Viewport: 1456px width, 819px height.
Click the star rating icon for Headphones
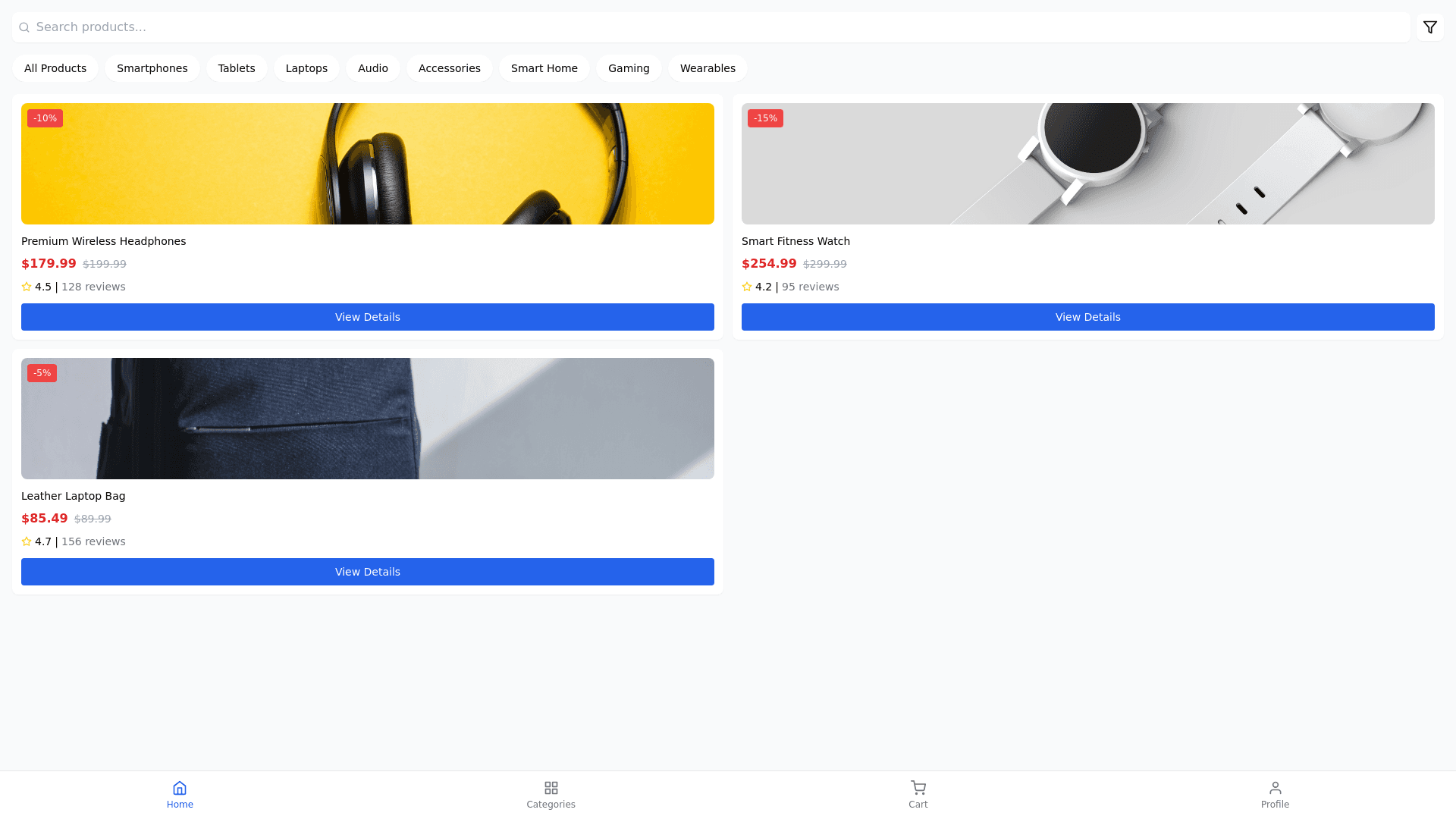tap(27, 287)
